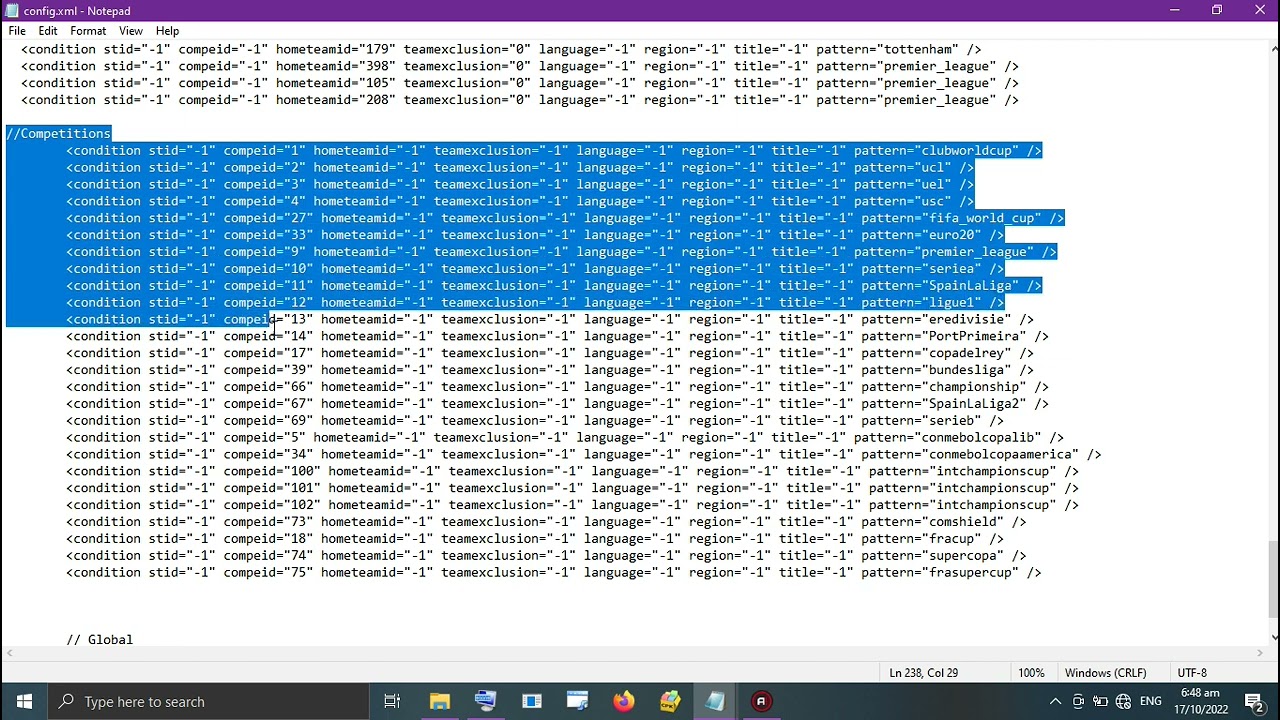This screenshot has height=720, width=1280.
Task: Click the Meet Now tray icon
Action: 1078,701
